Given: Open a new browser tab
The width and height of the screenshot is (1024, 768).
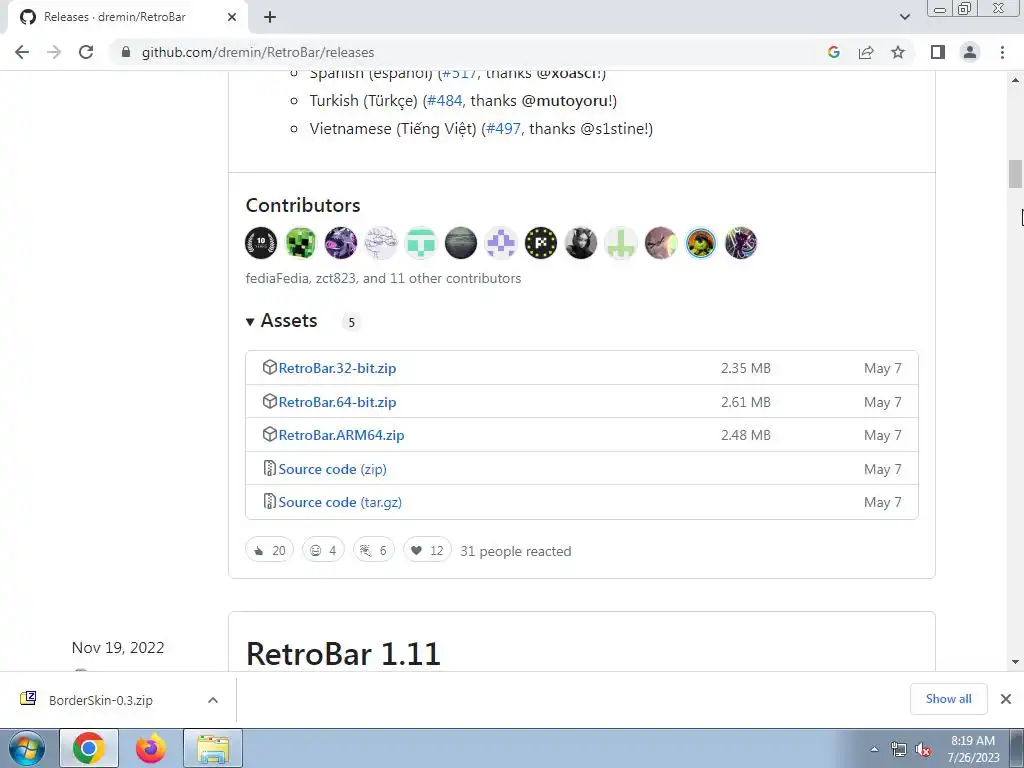Looking at the screenshot, I should (270, 17).
